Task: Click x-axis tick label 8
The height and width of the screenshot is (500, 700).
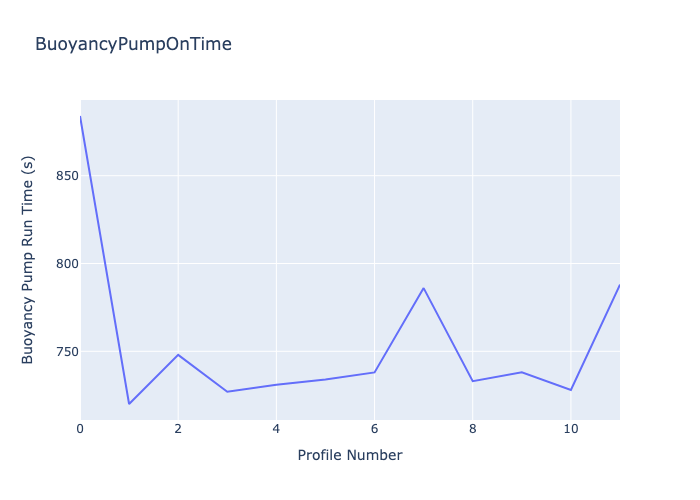Action: (x=472, y=428)
